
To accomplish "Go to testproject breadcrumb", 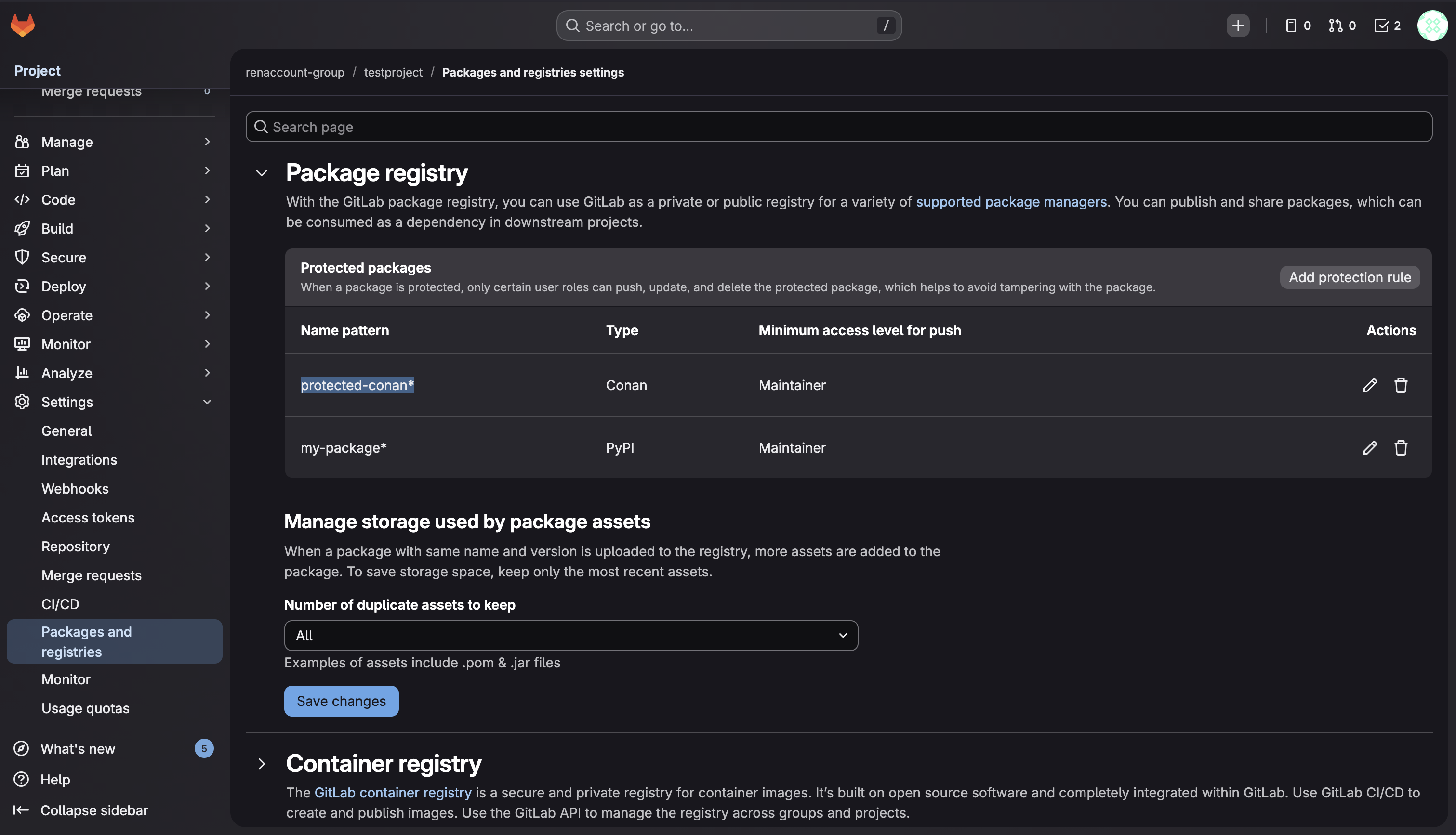I will pos(393,72).
